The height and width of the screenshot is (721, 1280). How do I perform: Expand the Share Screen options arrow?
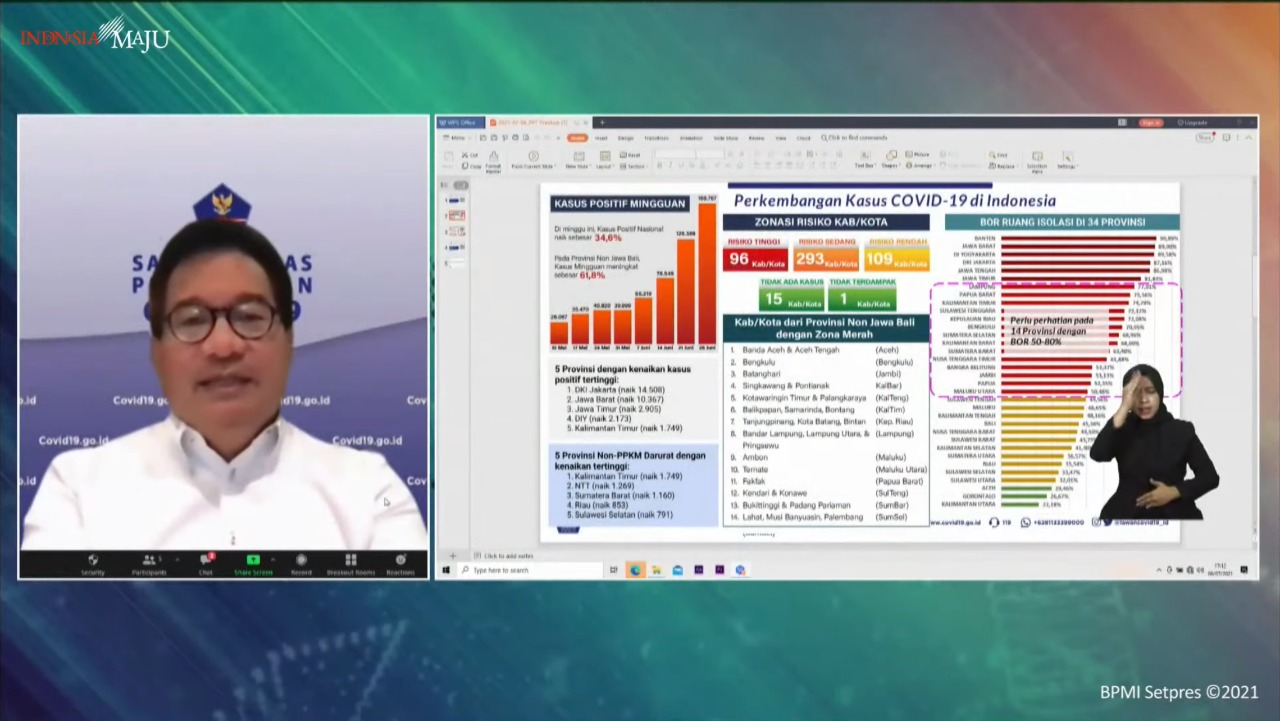click(x=273, y=560)
